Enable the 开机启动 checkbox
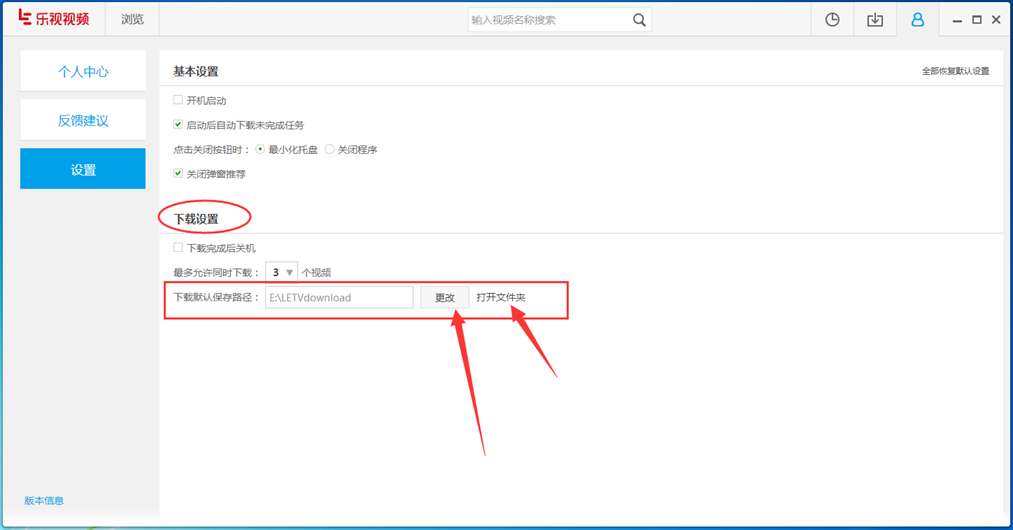Viewport: 1013px width, 530px height. coord(178,100)
